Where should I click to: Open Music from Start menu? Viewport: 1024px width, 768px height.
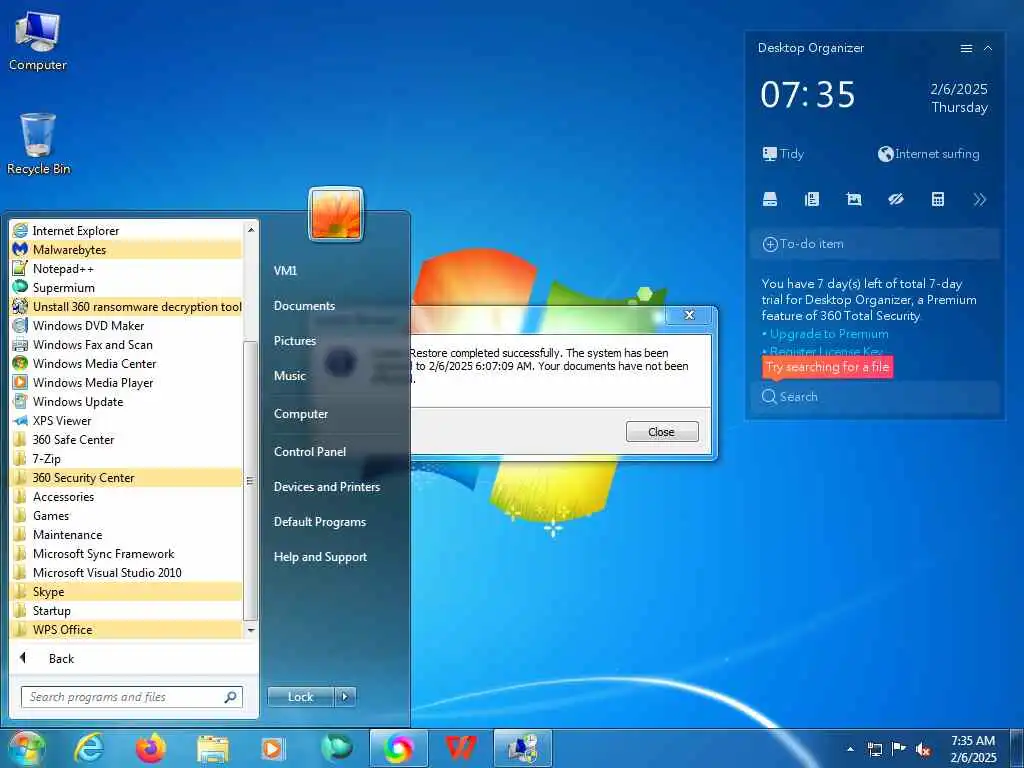(290, 376)
